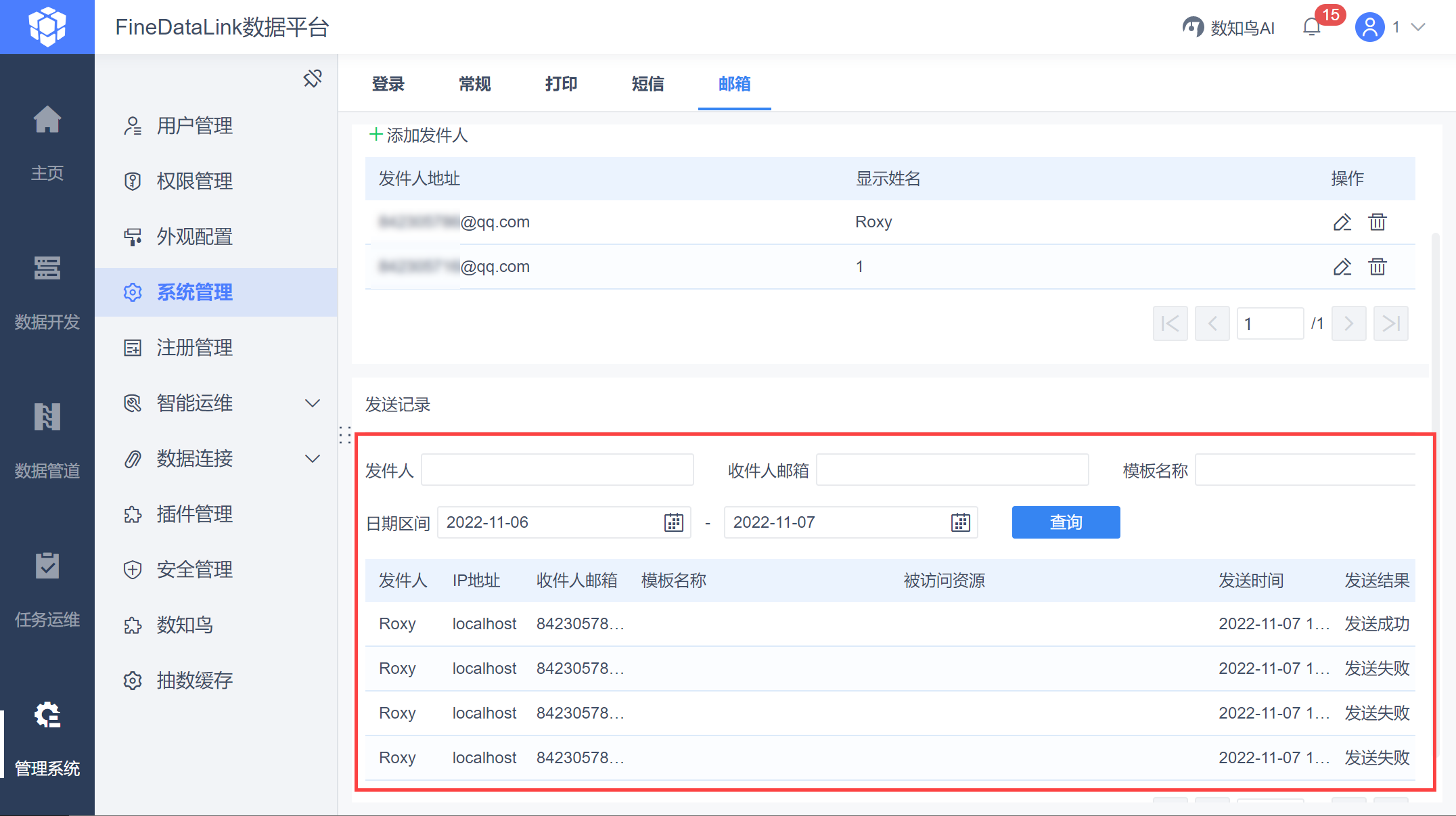The height and width of the screenshot is (816, 1456).
Task: Click the pin icon above the sidebar menu
Action: pyautogui.click(x=313, y=78)
